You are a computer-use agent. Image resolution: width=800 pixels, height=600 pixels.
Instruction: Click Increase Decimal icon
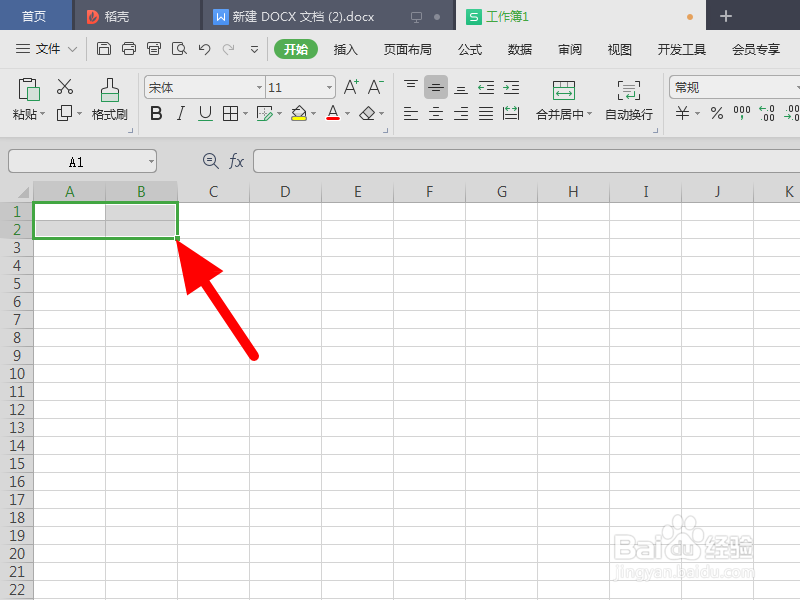pos(767,113)
